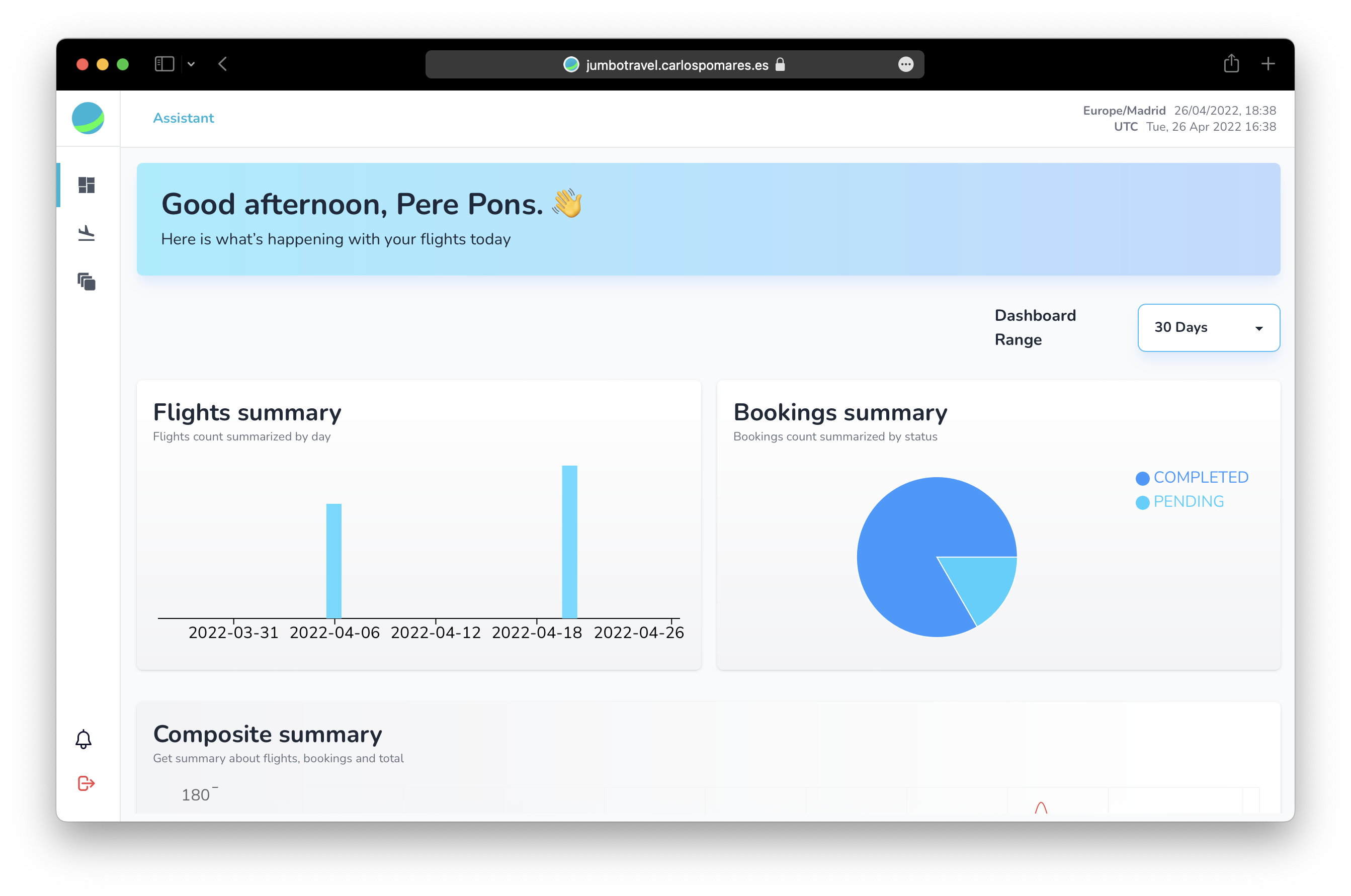Open the 30 Days range dropdown

pos(1208,327)
